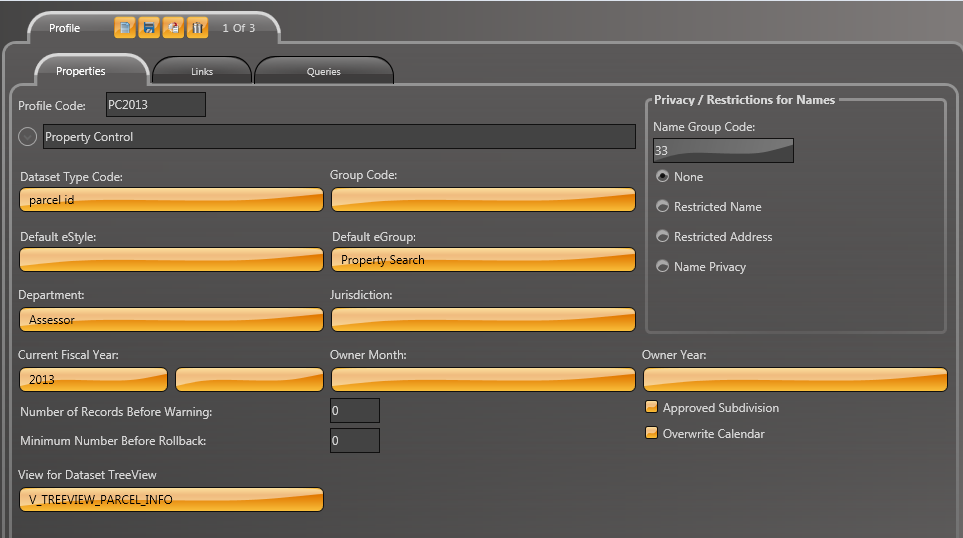
Task: Open the Queries tab
Action: (323, 72)
